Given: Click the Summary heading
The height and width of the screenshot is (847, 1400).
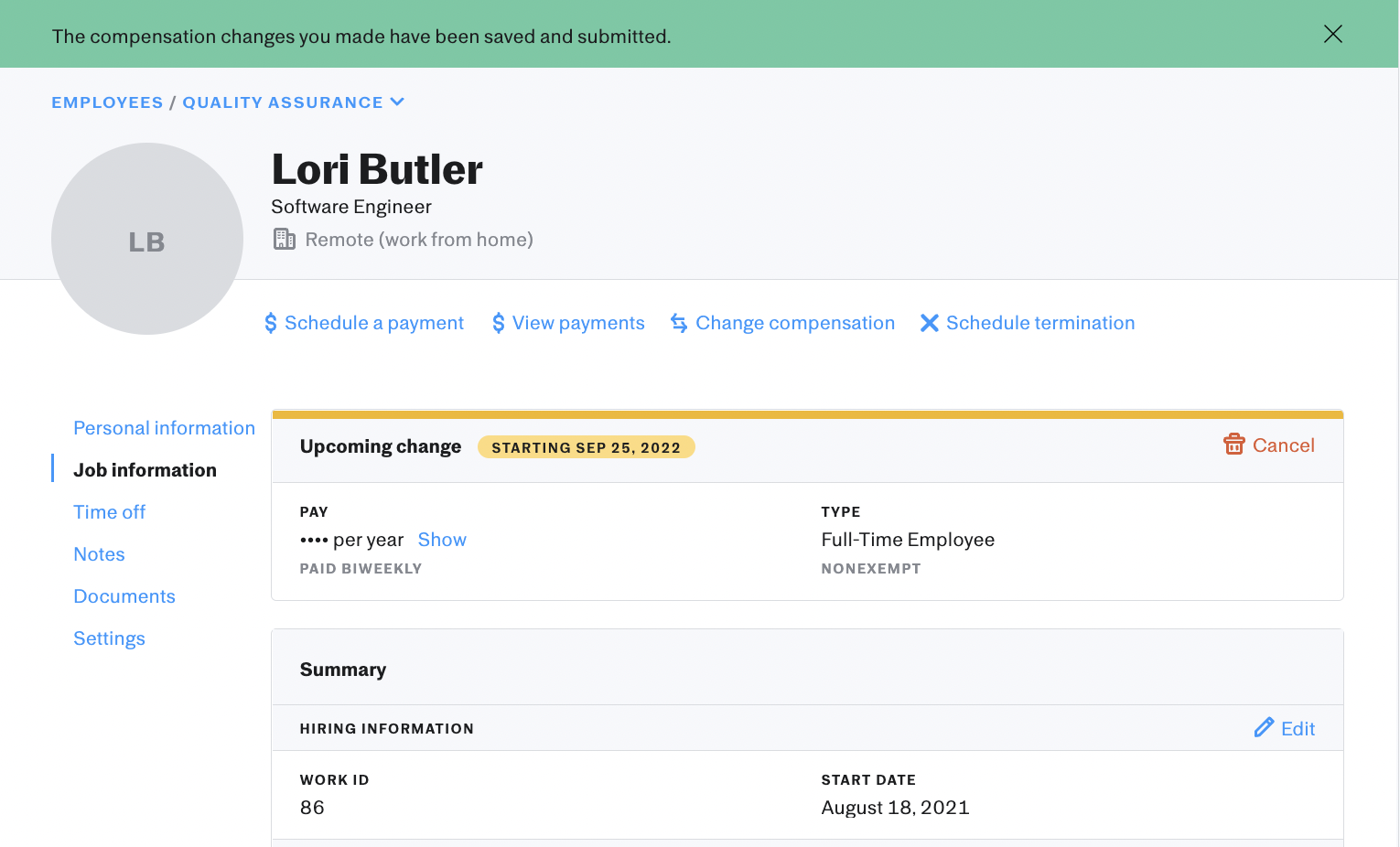Looking at the screenshot, I should pyautogui.click(x=343, y=670).
